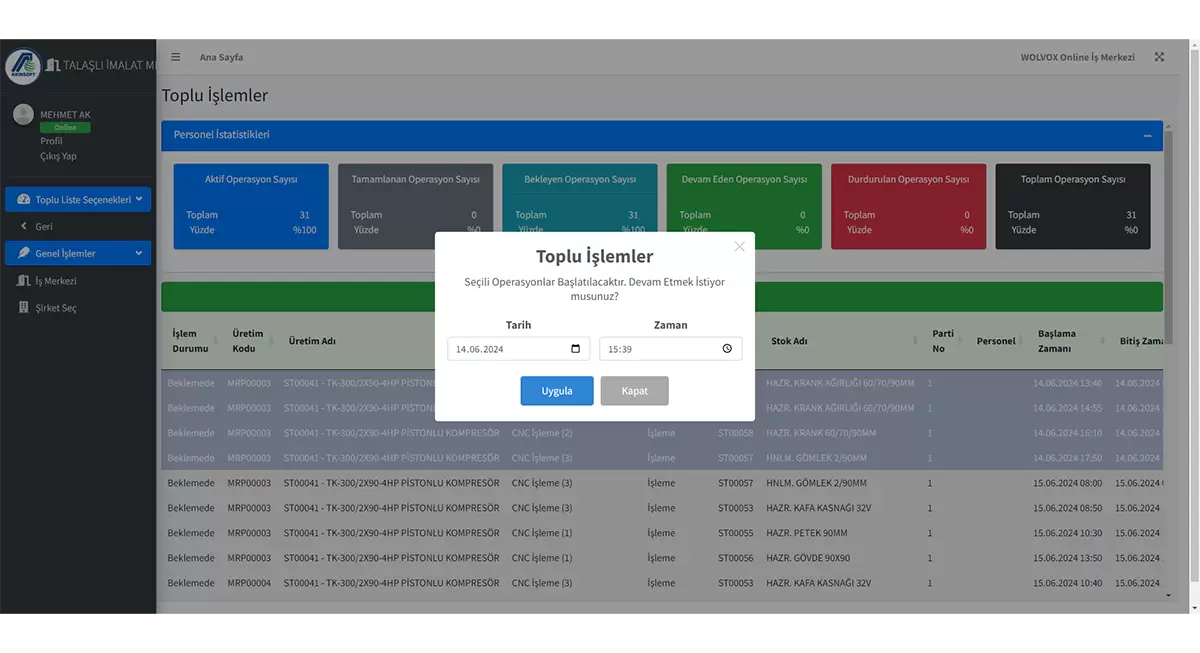Select Şirket Seç in sidebar
This screenshot has height=653, width=1200.
coord(55,308)
